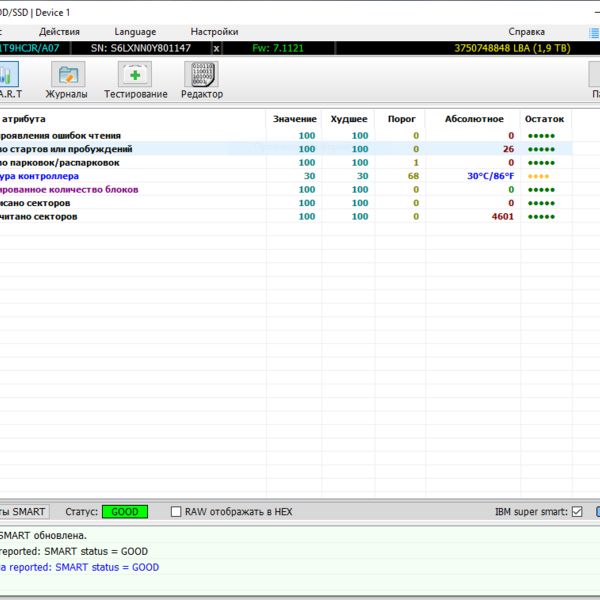Click the threshold value 68
This screenshot has width=600, height=600.
pyautogui.click(x=413, y=176)
